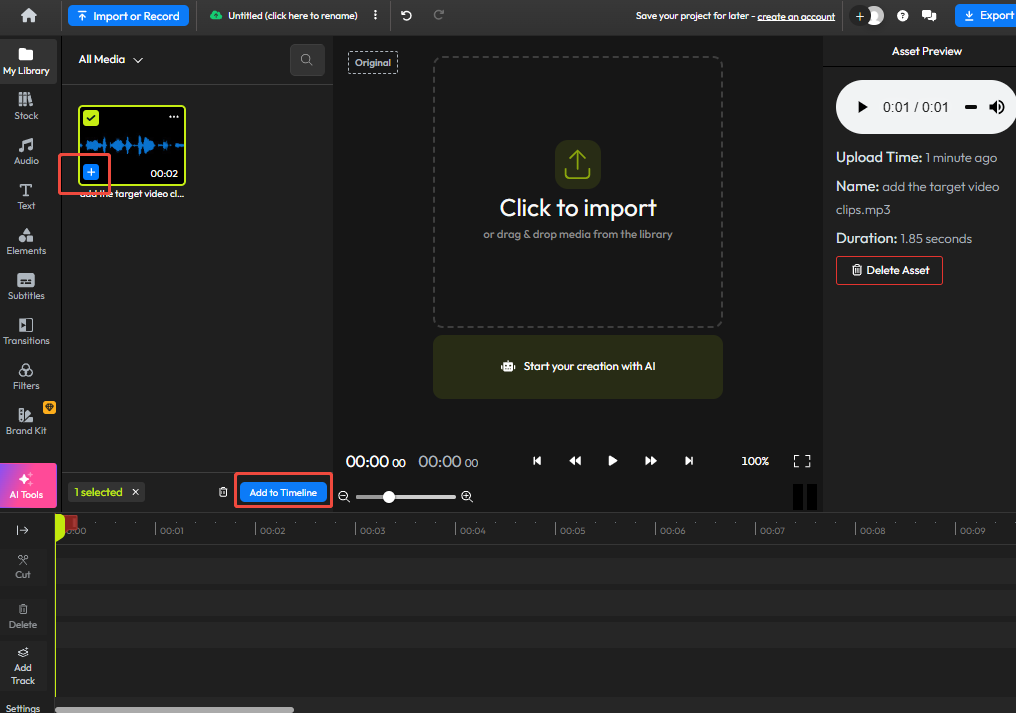Adjust the timeline zoom slider handle
Viewport: 1016px width, 713px height.
click(x=389, y=497)
